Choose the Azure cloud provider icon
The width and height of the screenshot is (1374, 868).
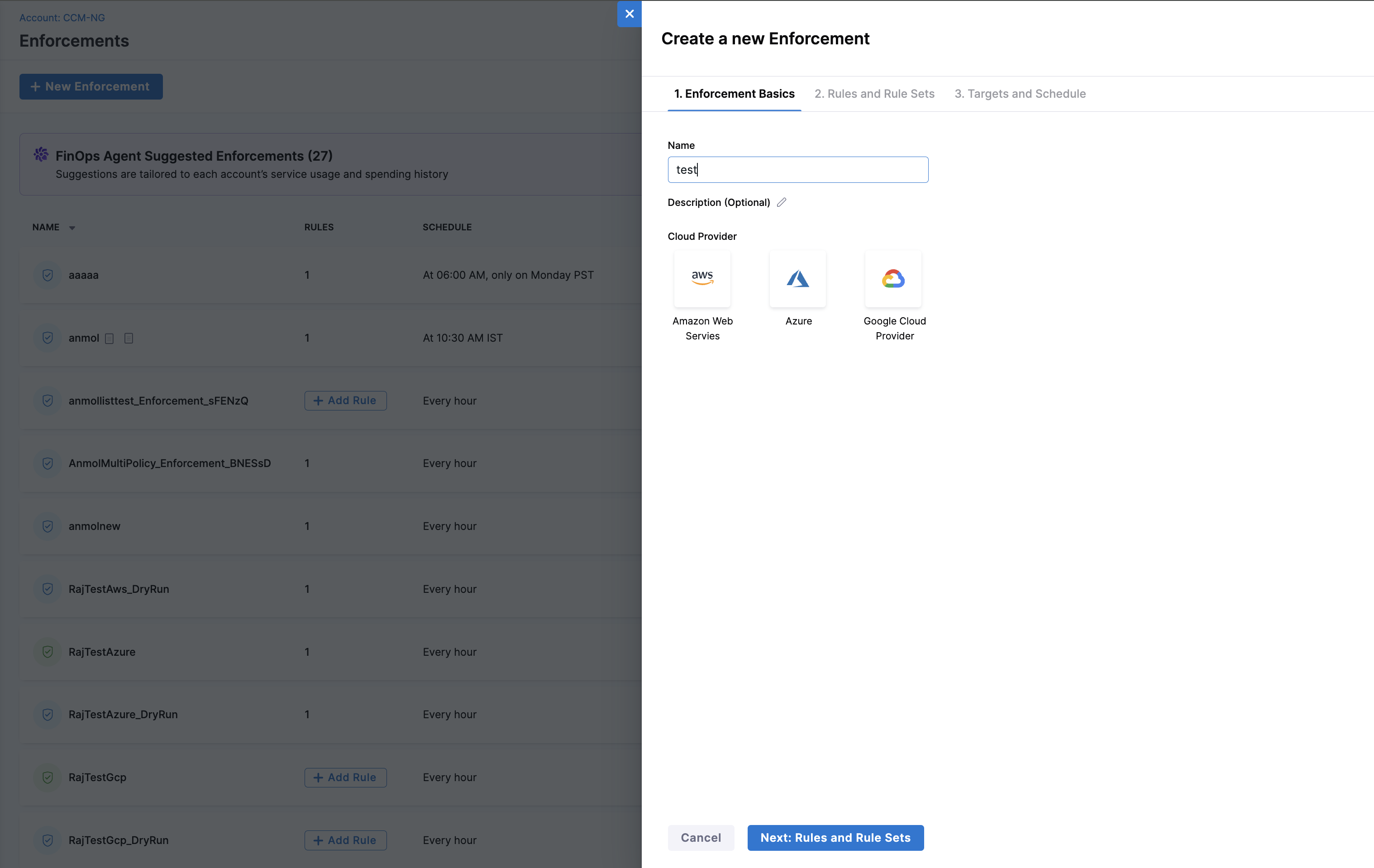(797, 278)
